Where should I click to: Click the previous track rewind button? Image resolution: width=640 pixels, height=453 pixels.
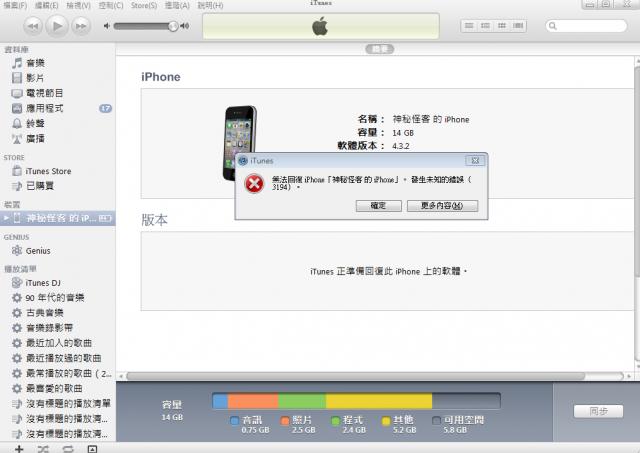(33, 26)
